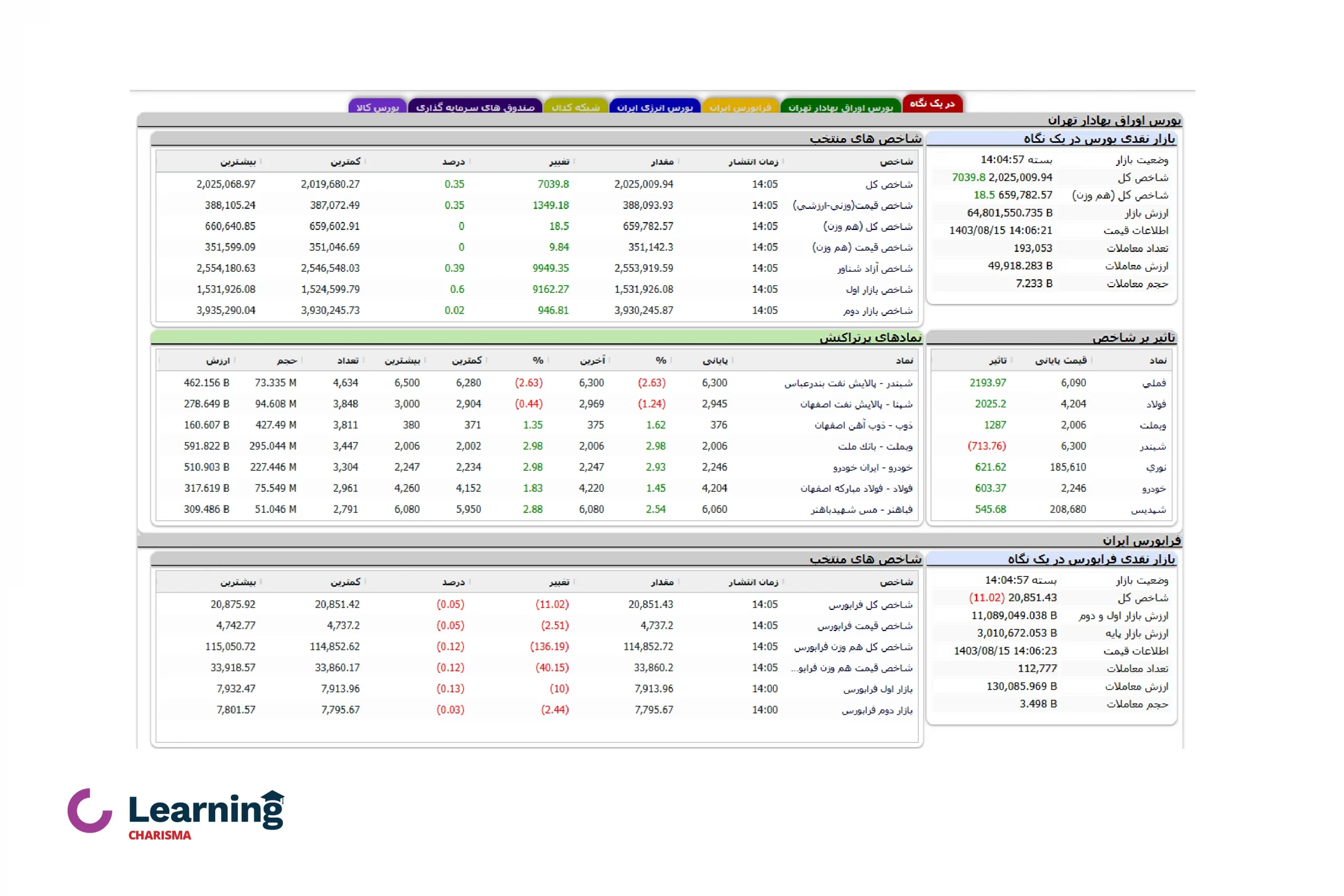This screenshot has height=896, width=1344.
Task: Click فملی in index impact table
Action: (1154, 383)
